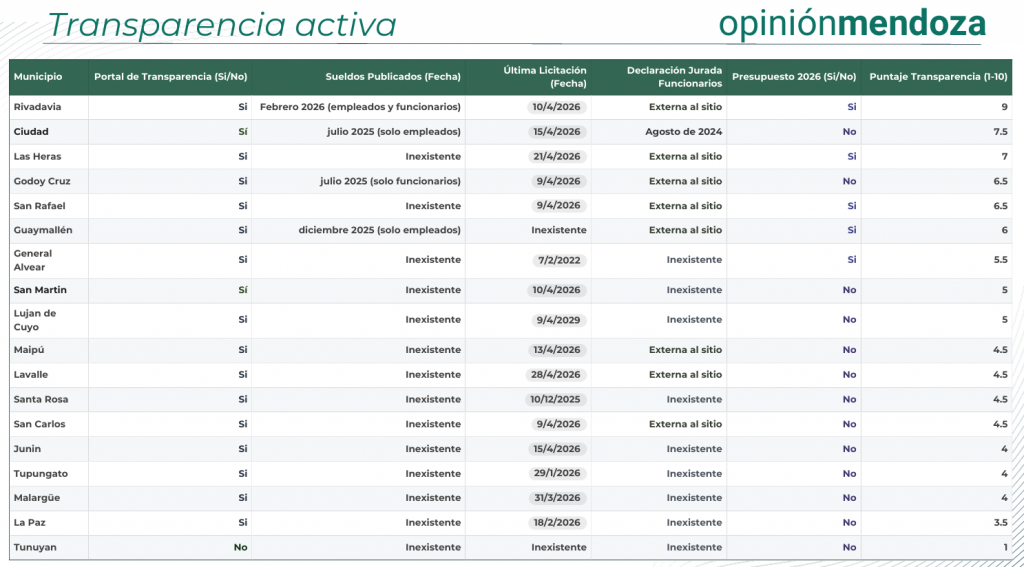The width and height of the screenshot is (1024, 567).
Task: Click Tunuyan's Portal de Transparencia No value
Action: click(x=240, y=548)
